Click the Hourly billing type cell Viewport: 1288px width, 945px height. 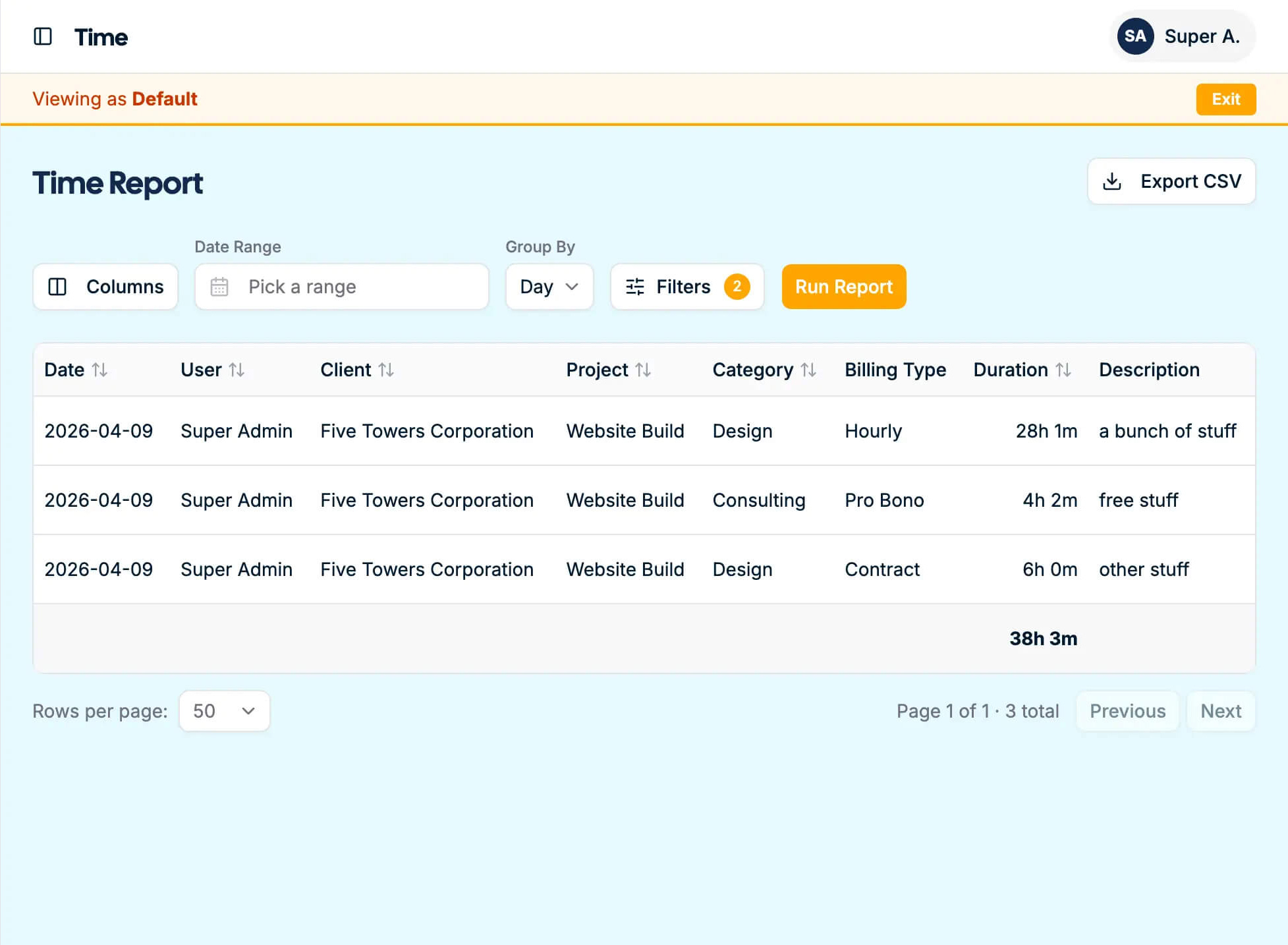874,431
